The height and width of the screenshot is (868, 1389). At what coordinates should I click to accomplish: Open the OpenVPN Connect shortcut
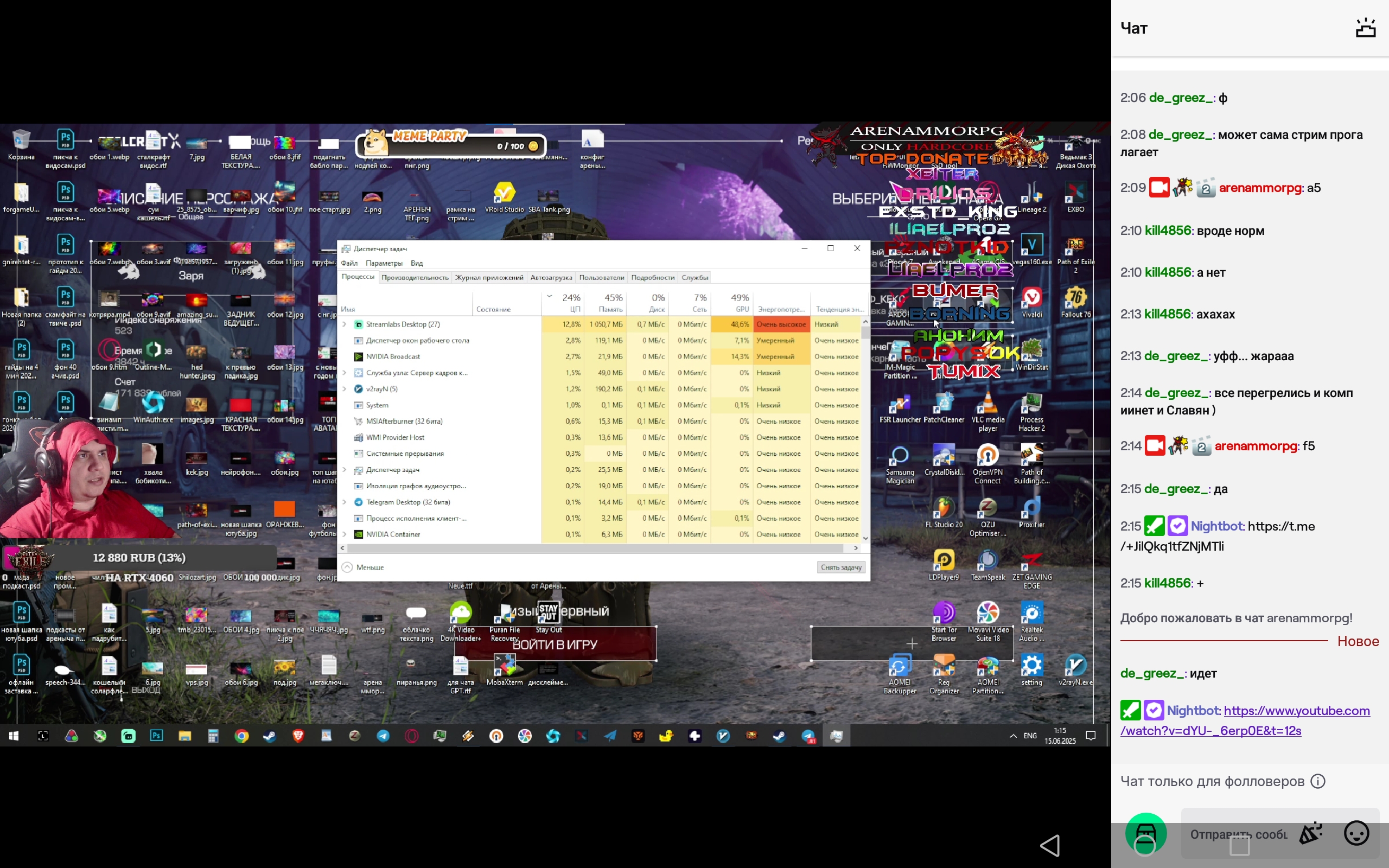click(987, 464)
